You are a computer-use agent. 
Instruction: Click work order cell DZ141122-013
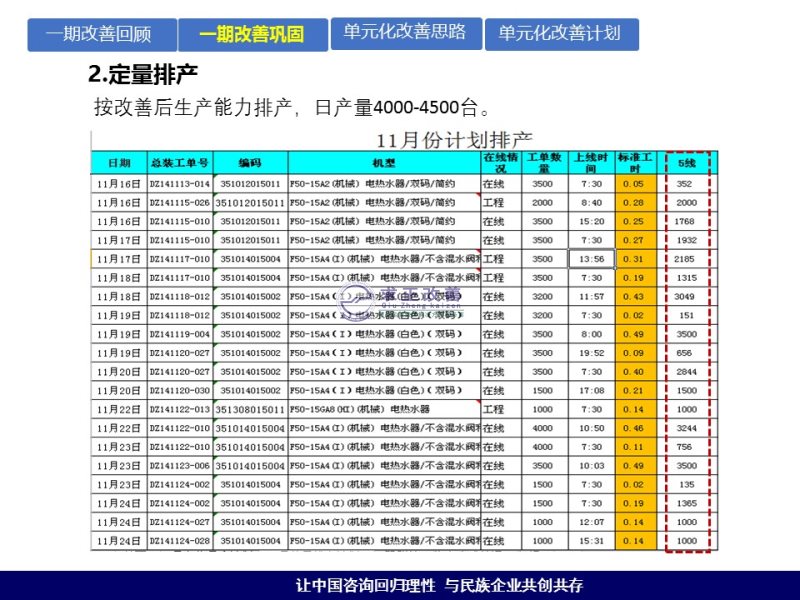coord(180,410)
